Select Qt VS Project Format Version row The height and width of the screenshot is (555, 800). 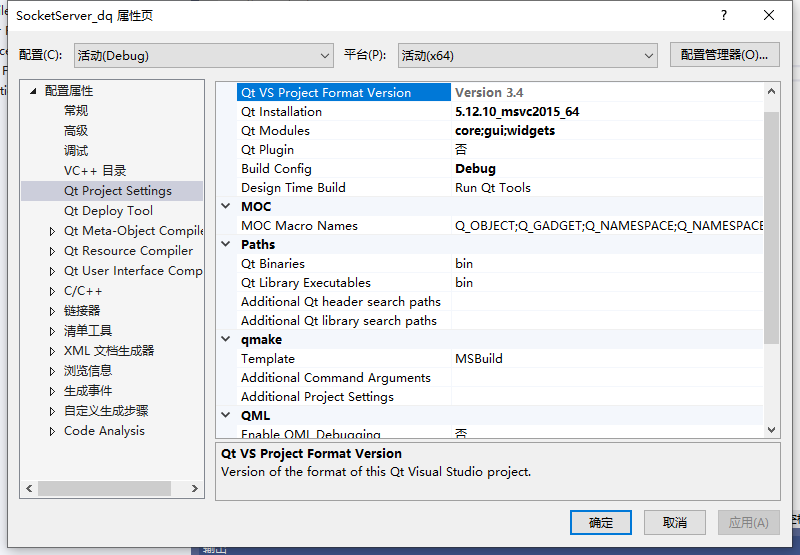point(500,92)
